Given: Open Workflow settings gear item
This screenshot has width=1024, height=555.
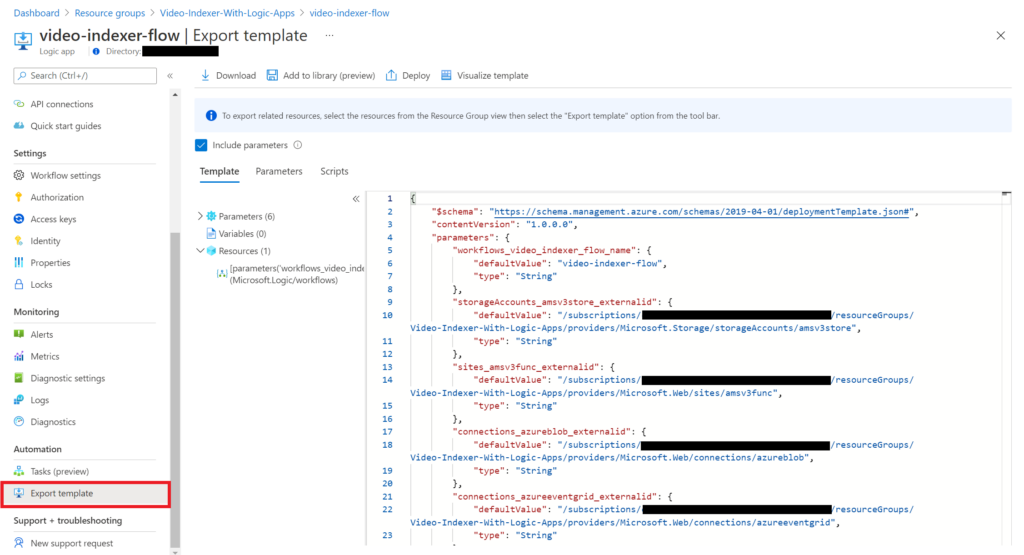Looking at the screenshot, I should pos(65,175).
